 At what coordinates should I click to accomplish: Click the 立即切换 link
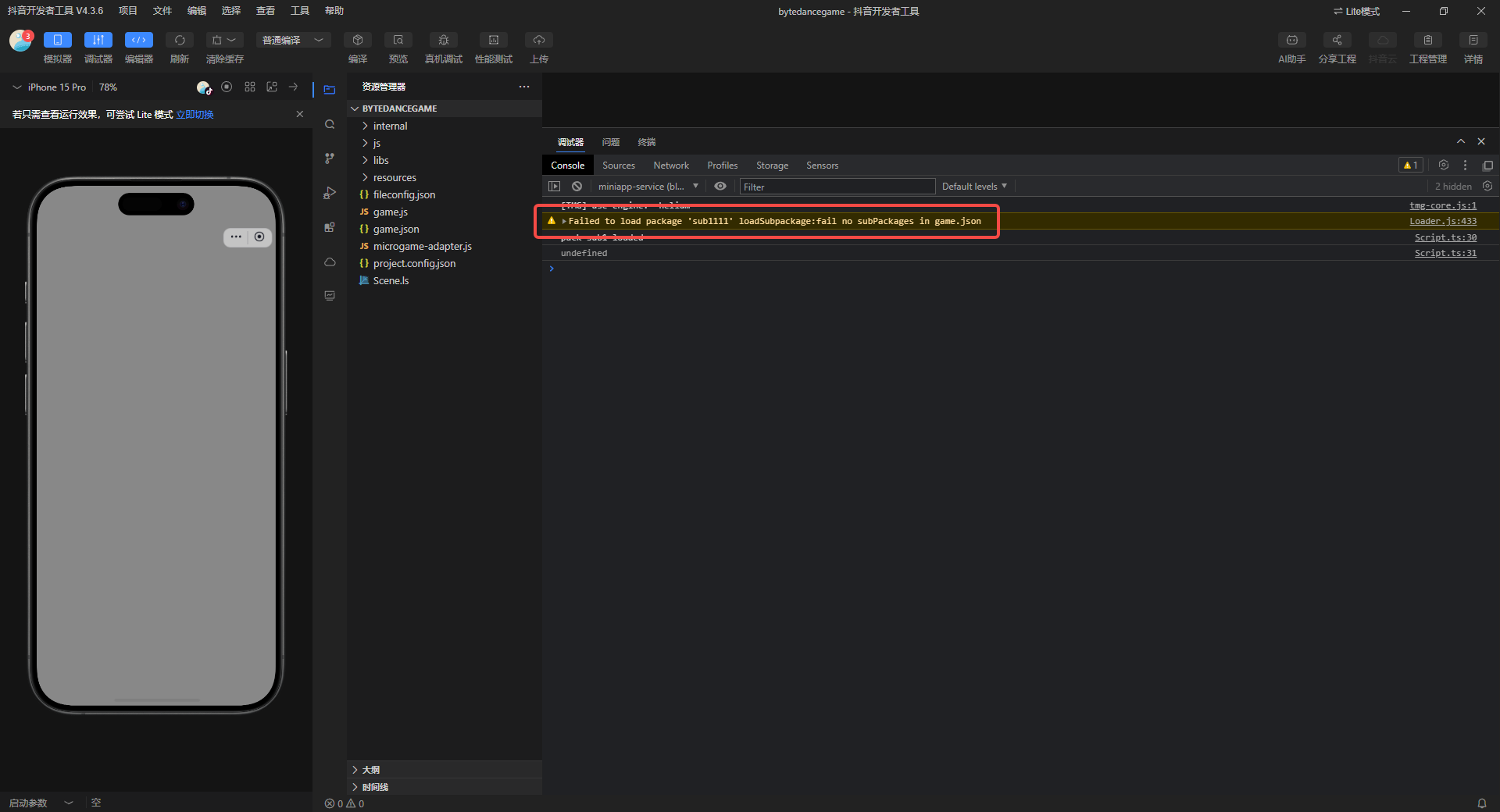point(195,115)
